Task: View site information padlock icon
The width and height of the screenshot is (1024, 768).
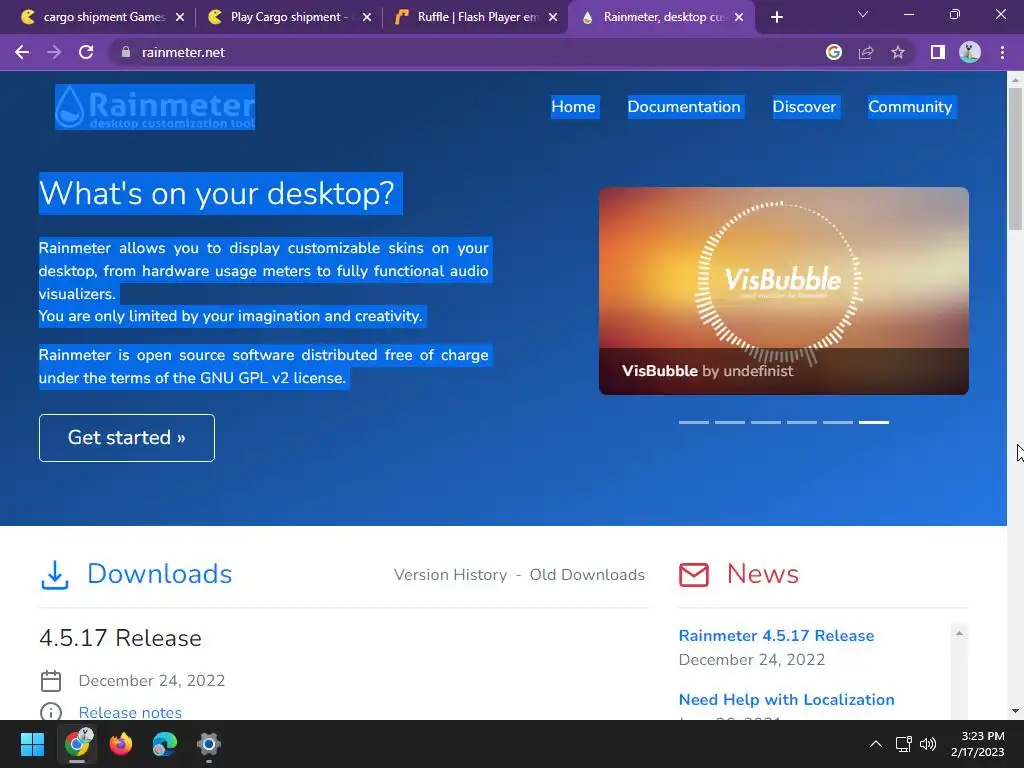Action: pos(125,52)
